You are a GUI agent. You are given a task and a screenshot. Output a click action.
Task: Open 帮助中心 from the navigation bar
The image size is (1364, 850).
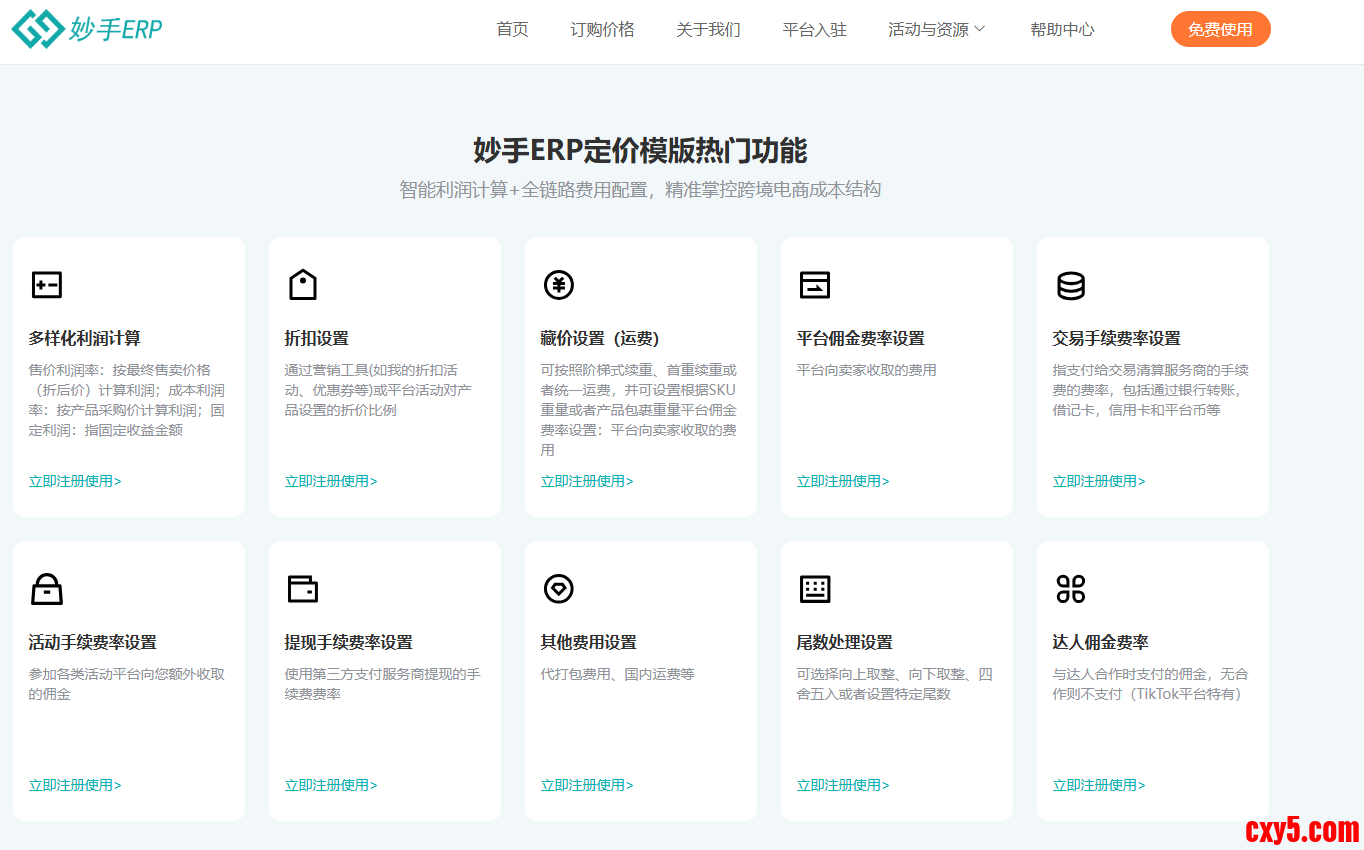1062,30
